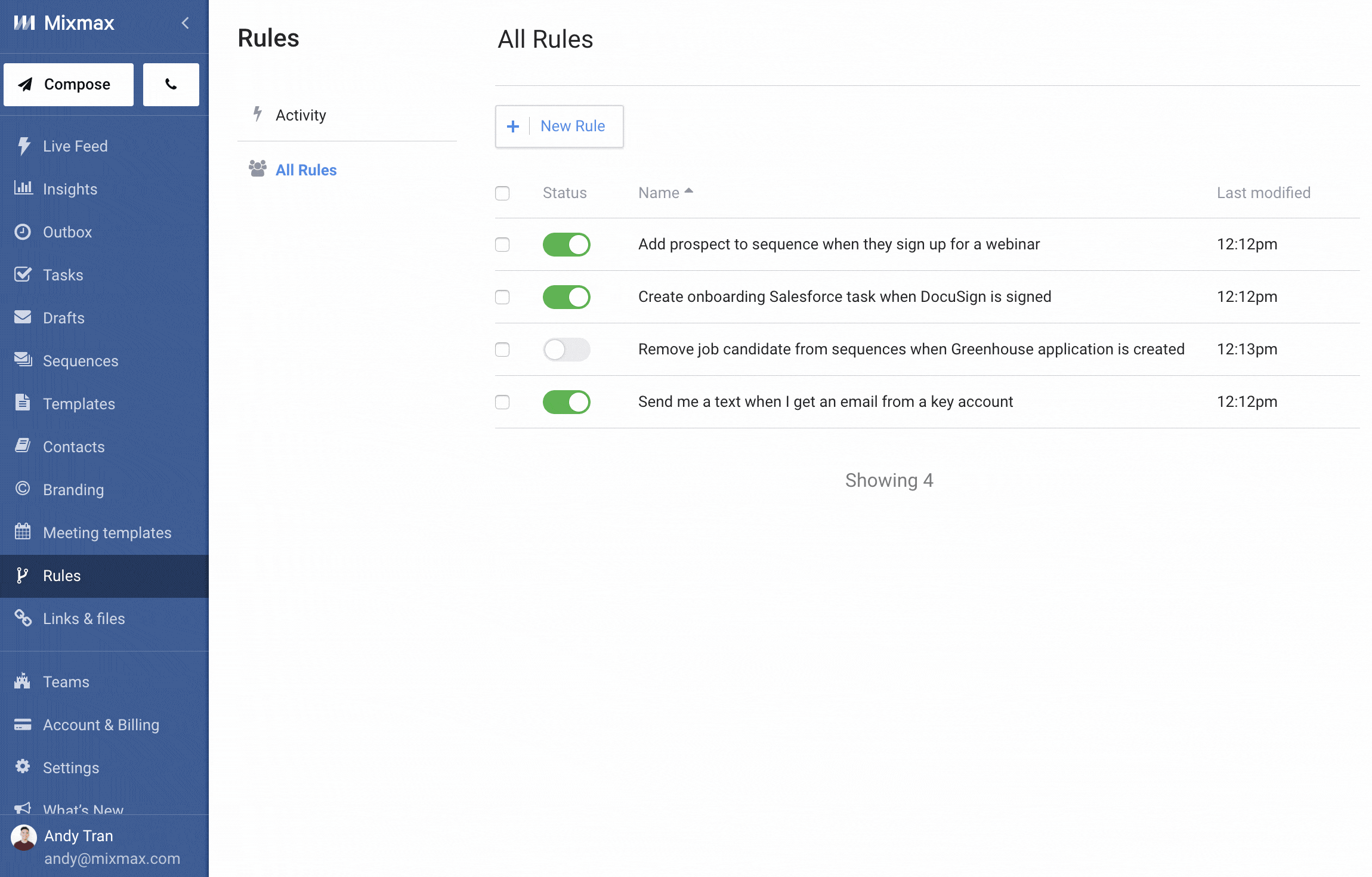Viewport: 1372px width, 877px height.
Task: Toggle off the key account text rule
Action: 566,401
